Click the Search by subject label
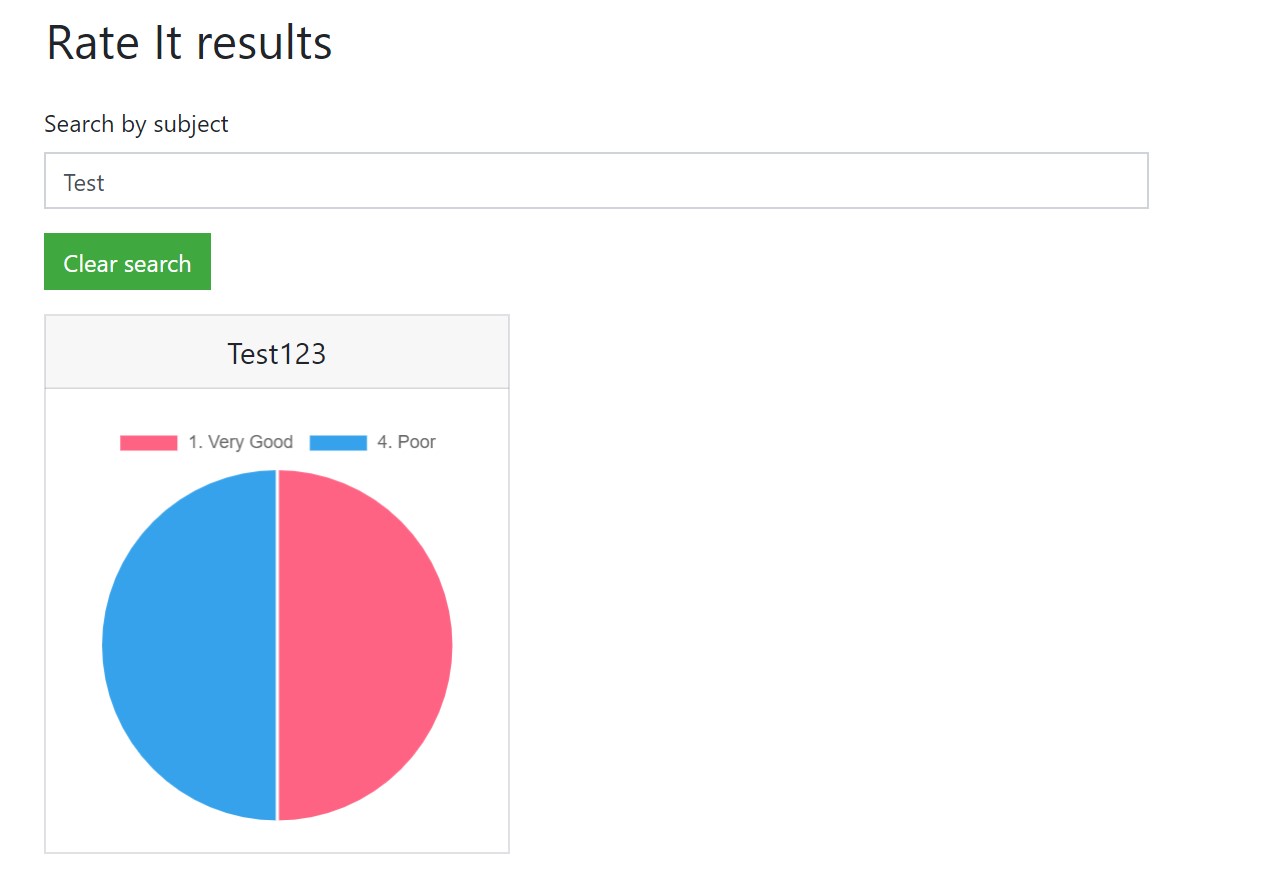 [x=136, y=124]
